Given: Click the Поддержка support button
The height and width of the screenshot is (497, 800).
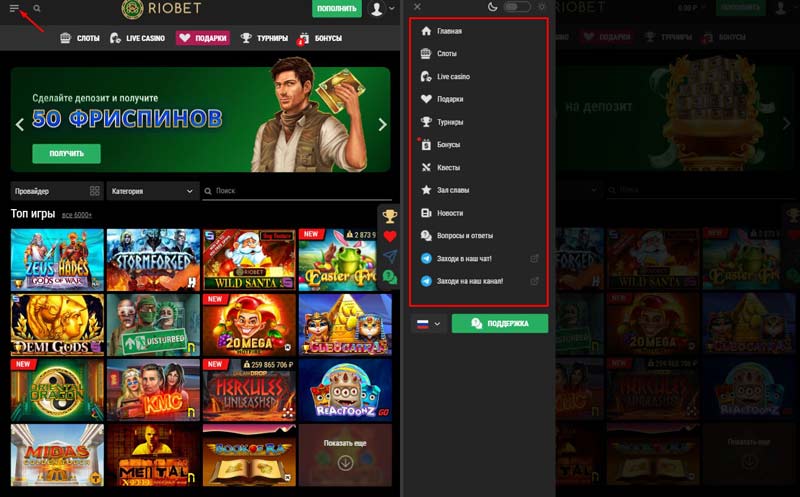Looking at the screenshot, I should click(x=499, y=324).
